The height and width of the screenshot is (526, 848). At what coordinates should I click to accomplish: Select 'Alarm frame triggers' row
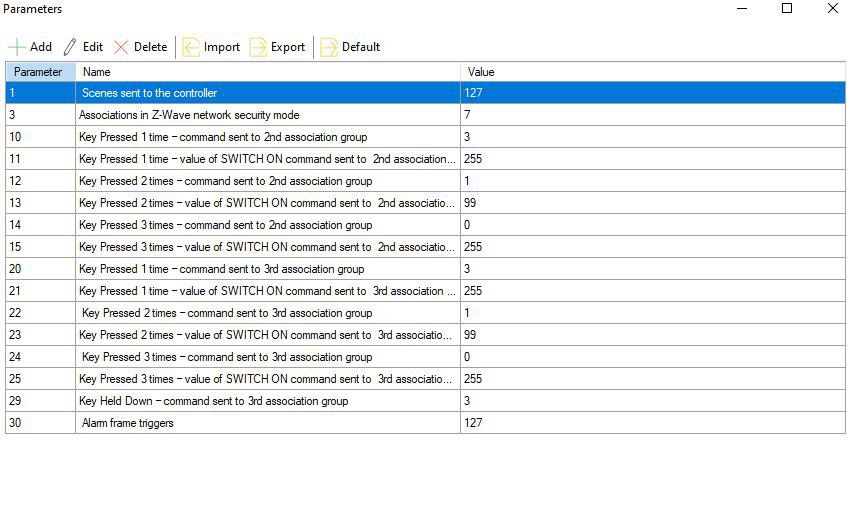[425, 423]
